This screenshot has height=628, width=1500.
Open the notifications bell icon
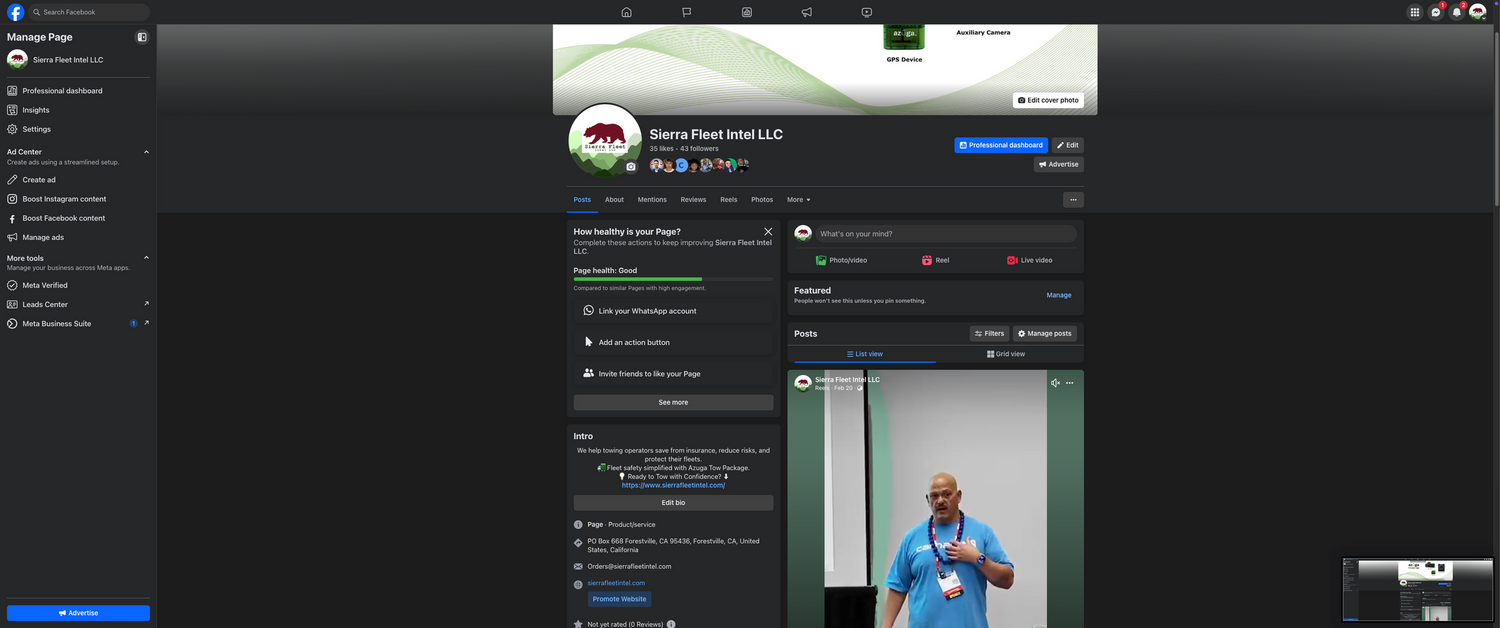pos(1456,12)
